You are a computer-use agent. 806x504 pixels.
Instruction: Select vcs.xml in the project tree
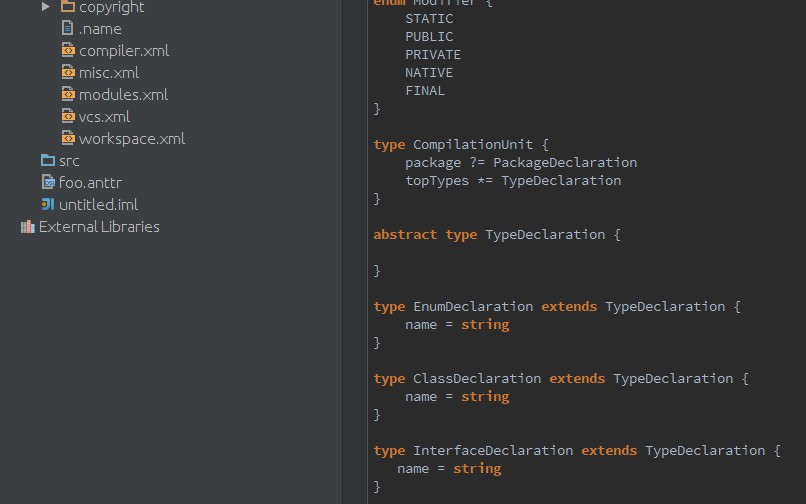(105, 117)
